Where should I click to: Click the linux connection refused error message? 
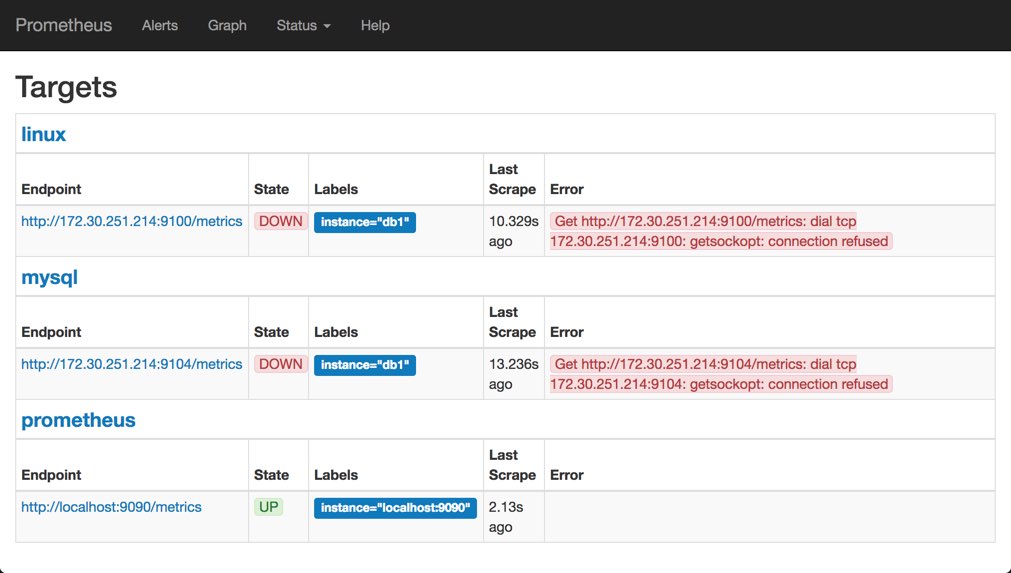tap(719, 231)
